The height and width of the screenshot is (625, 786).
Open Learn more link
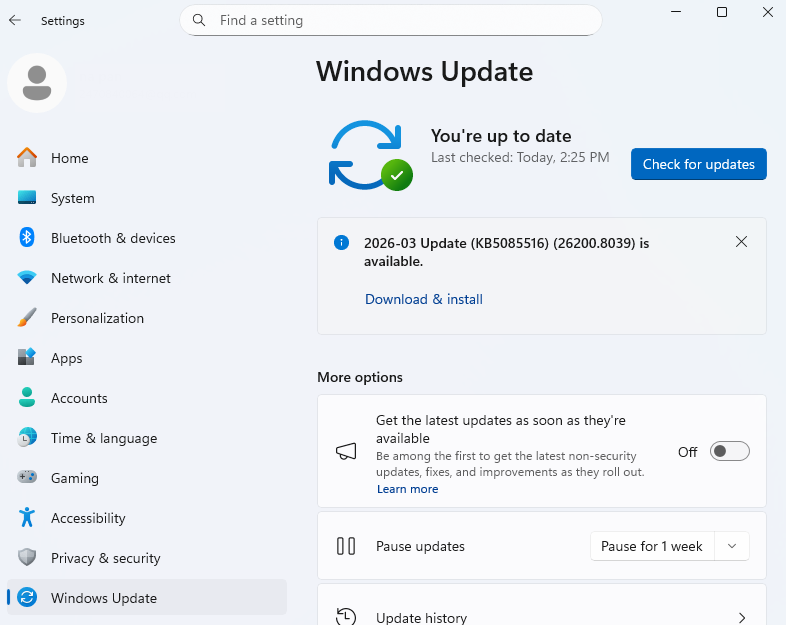(x=408, y=489)
